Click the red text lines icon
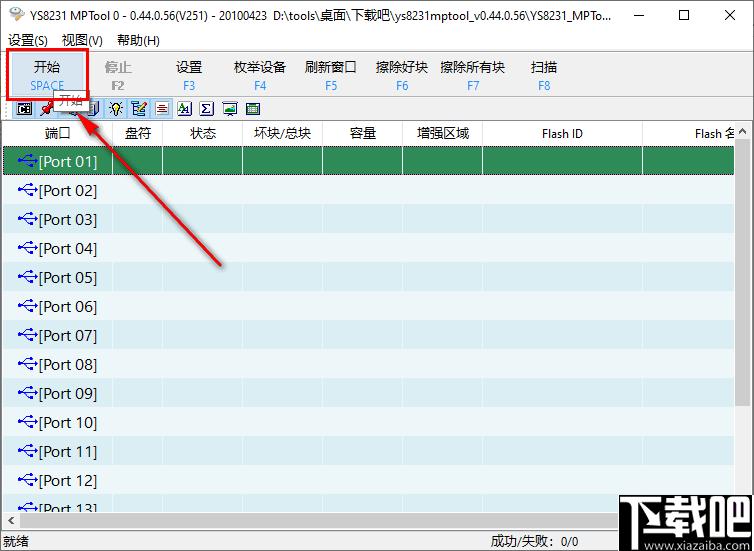The height and width of the screenshot is (551, 754). click(162, 109)
